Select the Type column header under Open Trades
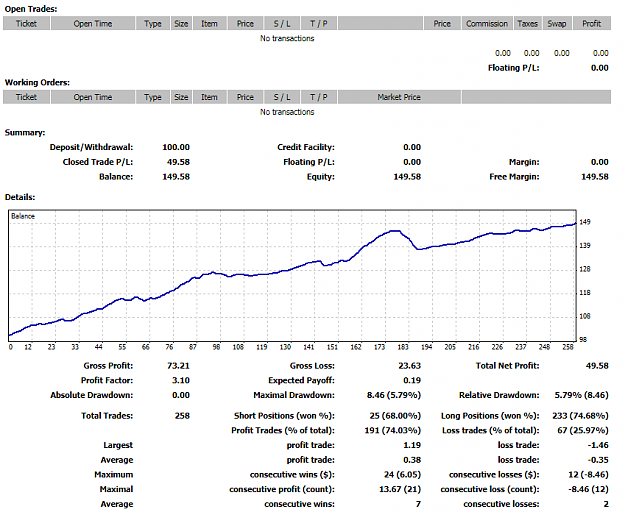 (x=153, y=24)
